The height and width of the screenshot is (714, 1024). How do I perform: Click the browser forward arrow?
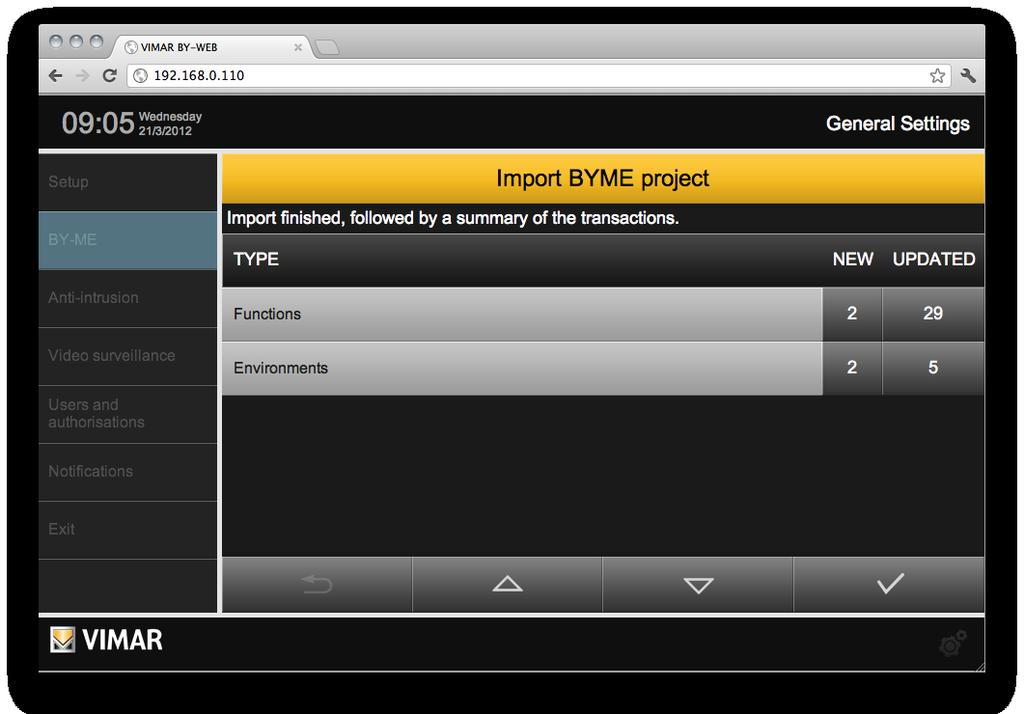[82, 76]
